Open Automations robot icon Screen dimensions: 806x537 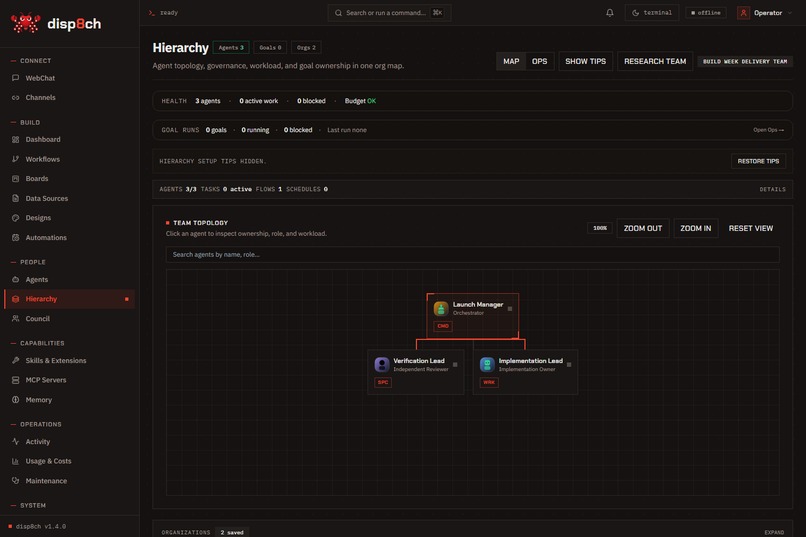[x=15, y=237]
